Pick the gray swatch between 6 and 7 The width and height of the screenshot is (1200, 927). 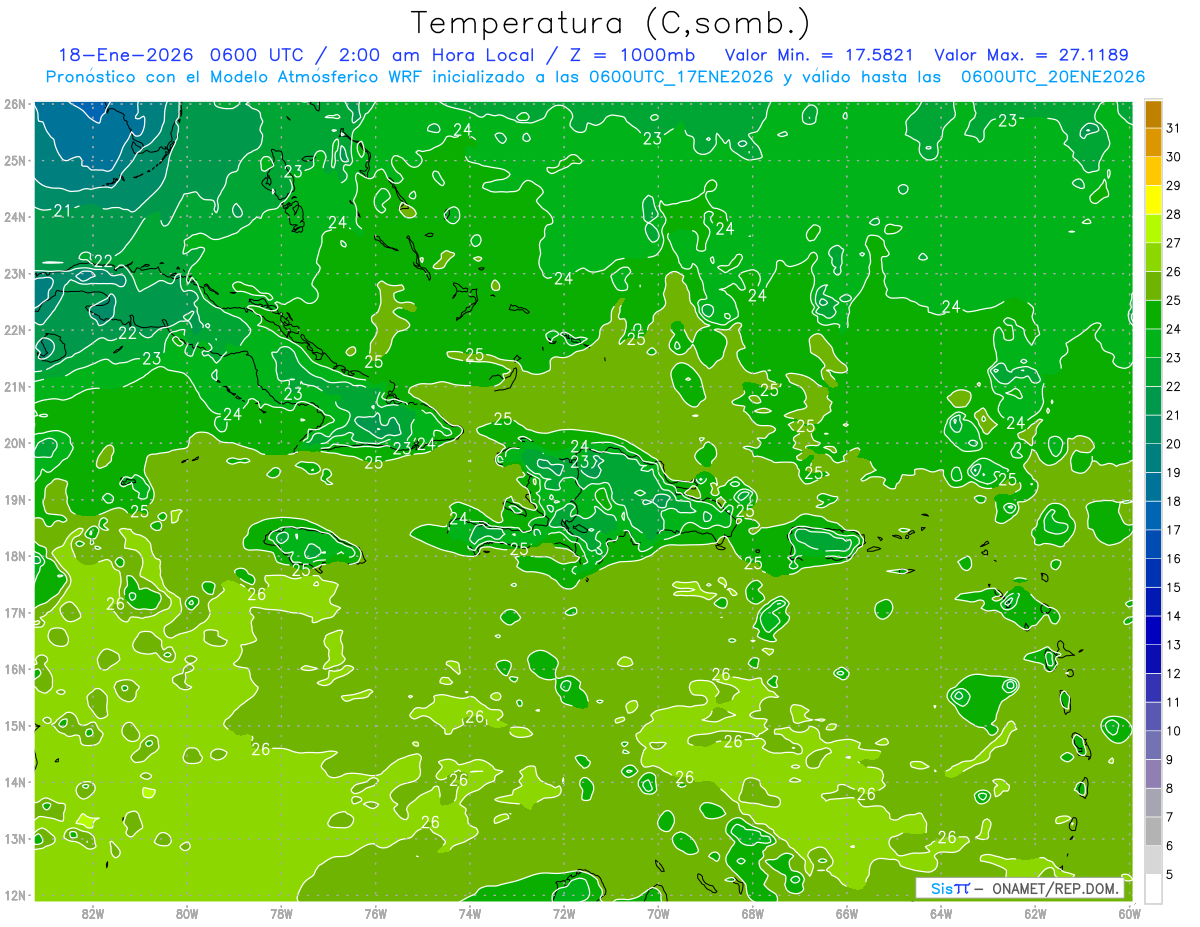[1154, 831]
